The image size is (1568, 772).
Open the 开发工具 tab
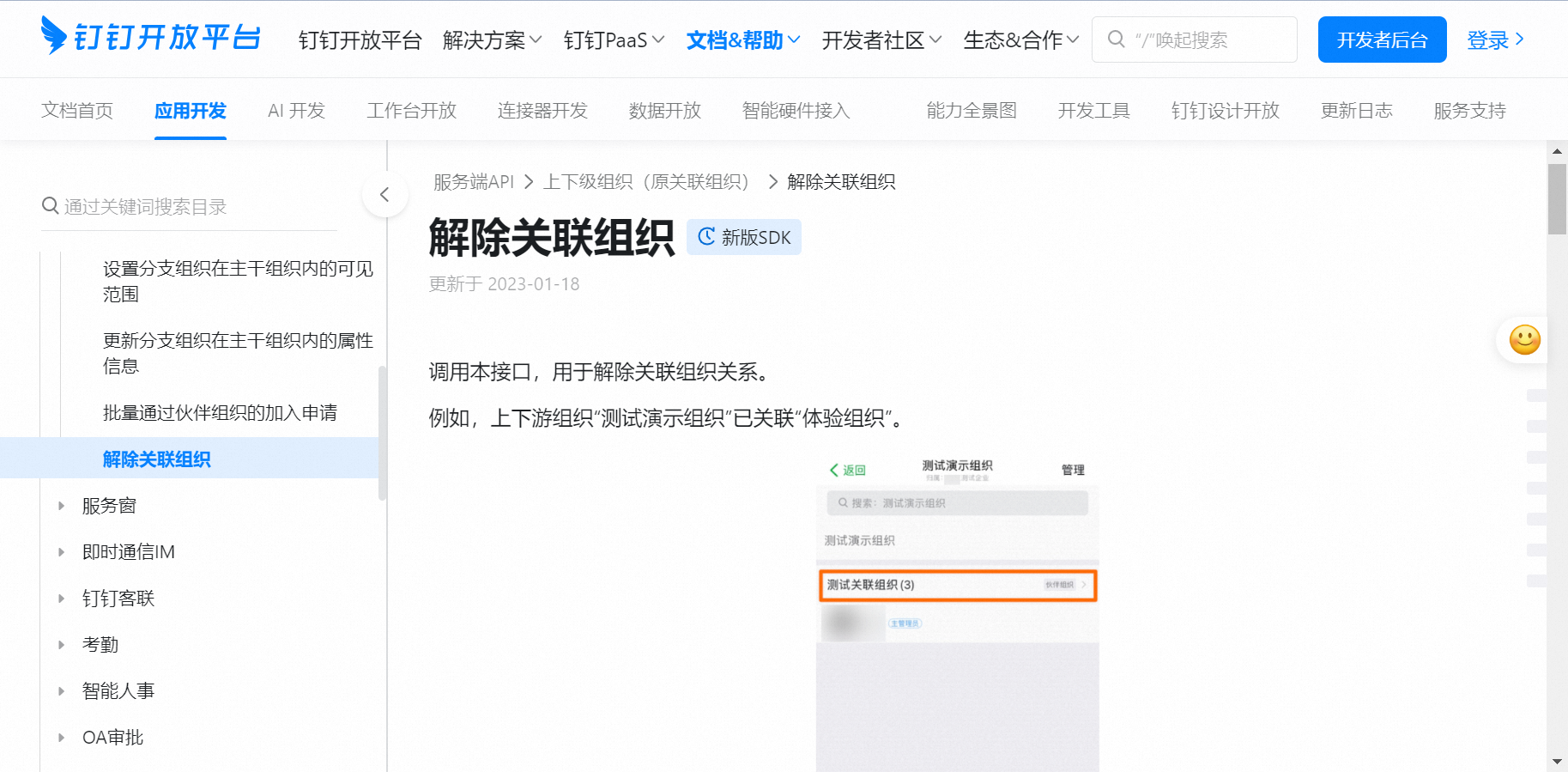1094,110
